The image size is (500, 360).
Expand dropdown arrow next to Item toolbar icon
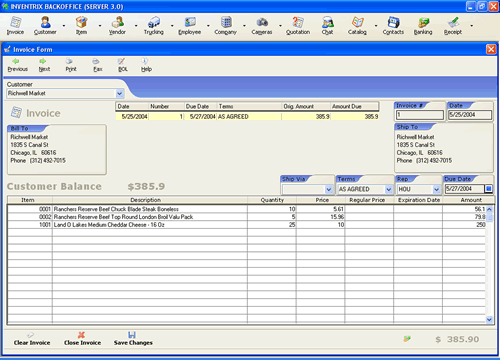tap(100, 26)
